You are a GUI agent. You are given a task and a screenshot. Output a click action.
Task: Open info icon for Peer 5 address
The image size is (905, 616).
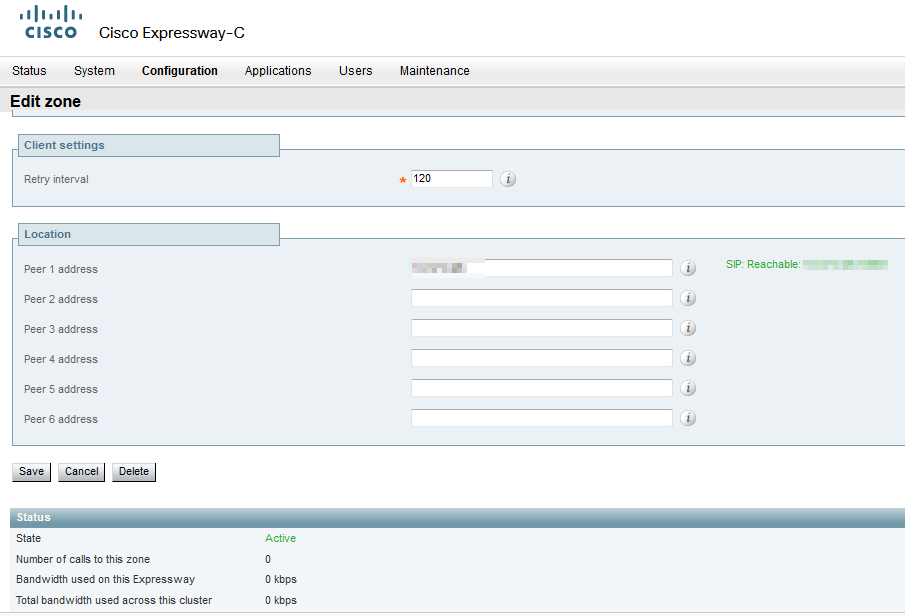pos(687,388)
